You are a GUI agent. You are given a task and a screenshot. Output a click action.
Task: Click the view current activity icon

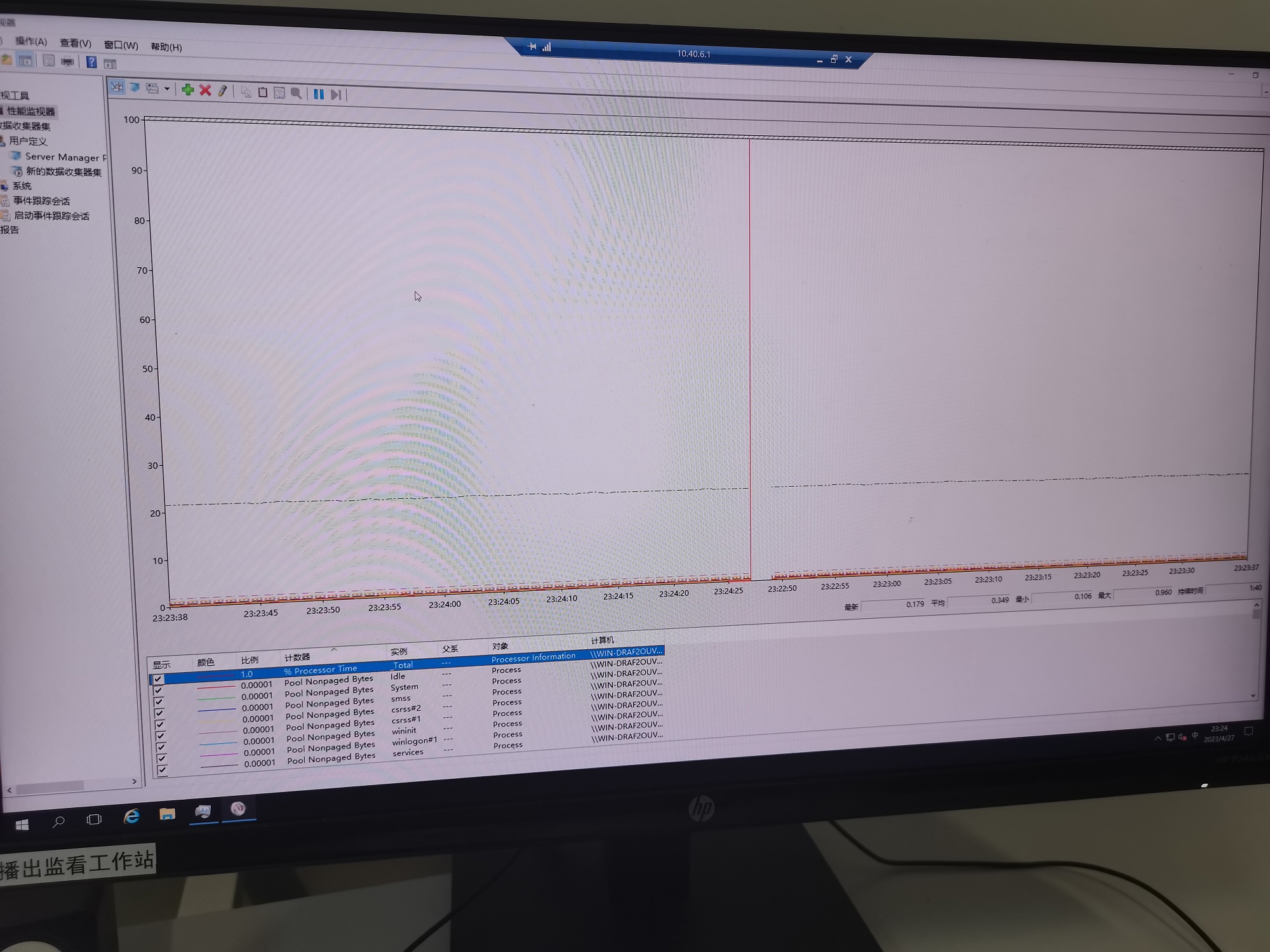pyautogui.click(x=117, y=88)
